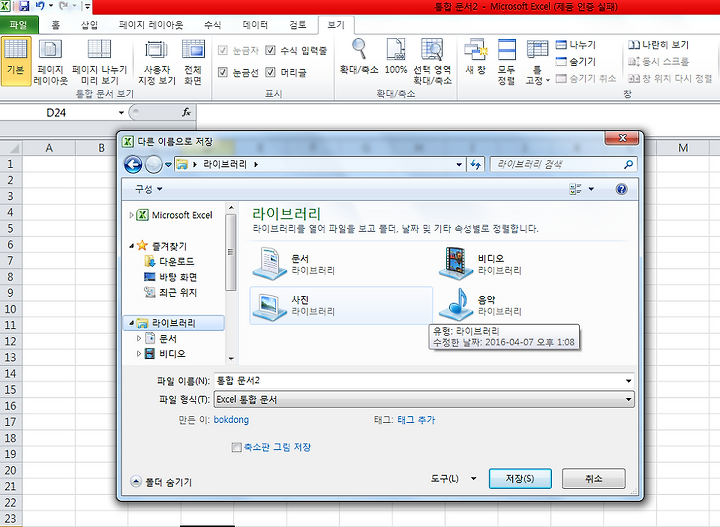Set zoom to 100%
The height and width of the screenshot is (527, 720).
tap(396, 56)
